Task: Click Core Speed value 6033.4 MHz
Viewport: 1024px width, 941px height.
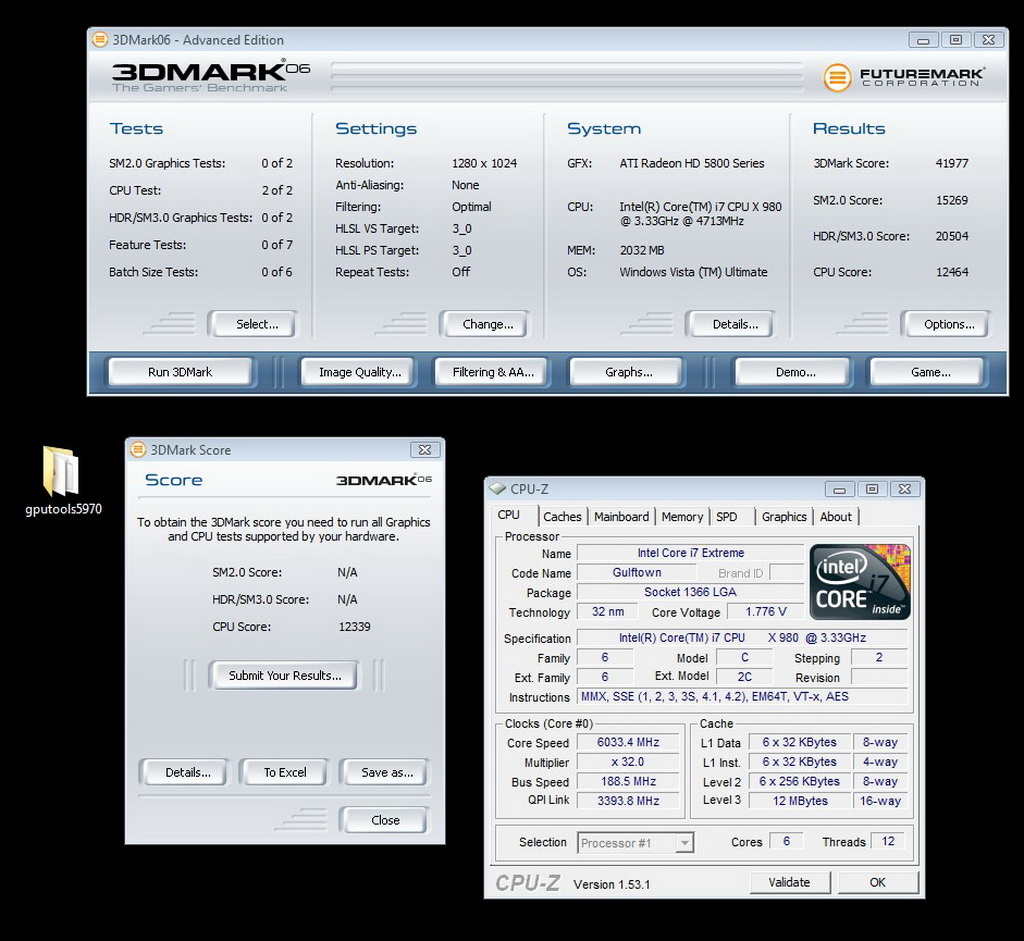Action: (628, 742)
